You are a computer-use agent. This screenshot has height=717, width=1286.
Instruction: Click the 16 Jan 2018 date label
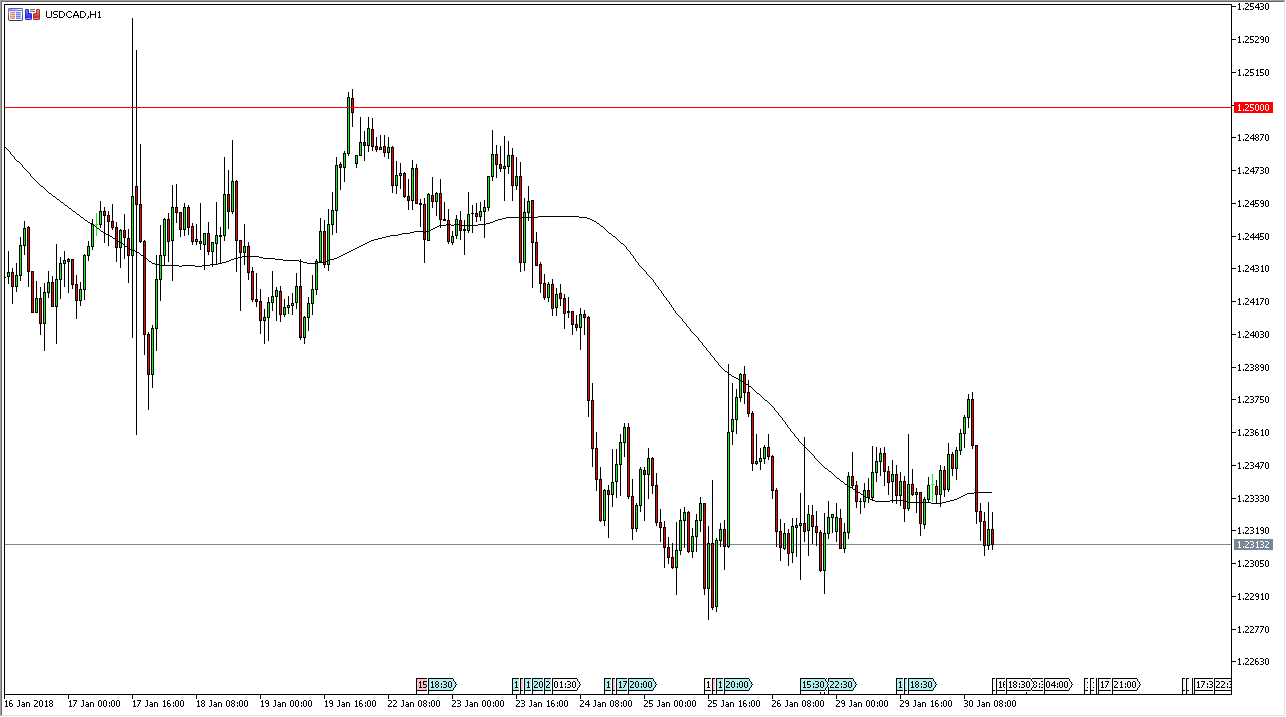(28, 704)
